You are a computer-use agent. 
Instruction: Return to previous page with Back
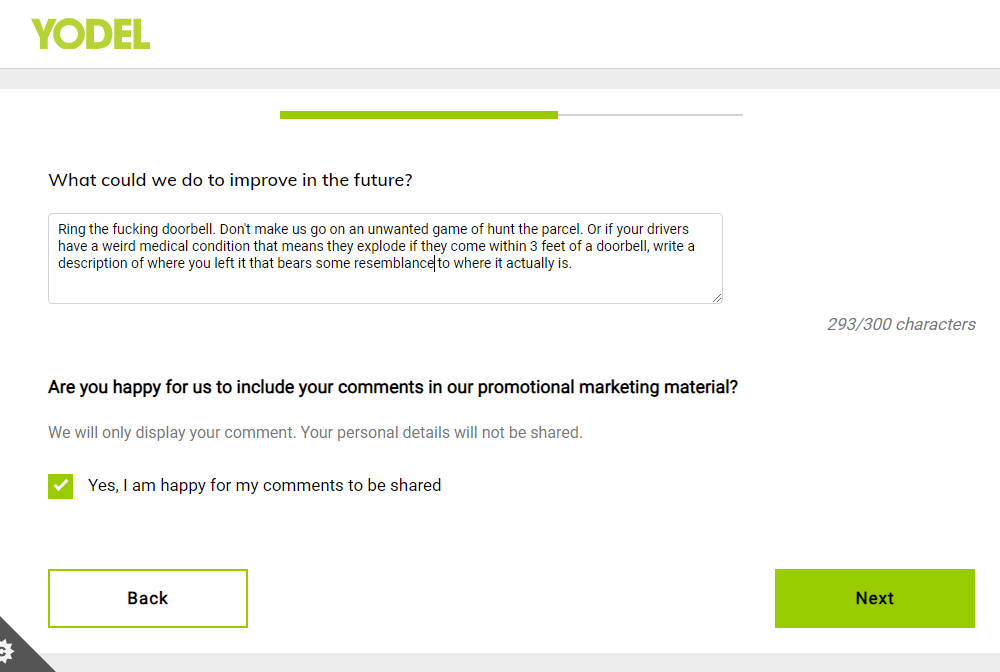[148, 598]
